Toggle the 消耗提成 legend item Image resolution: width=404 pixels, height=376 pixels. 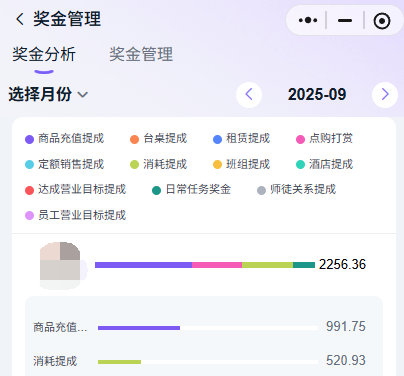click(159, 164)
